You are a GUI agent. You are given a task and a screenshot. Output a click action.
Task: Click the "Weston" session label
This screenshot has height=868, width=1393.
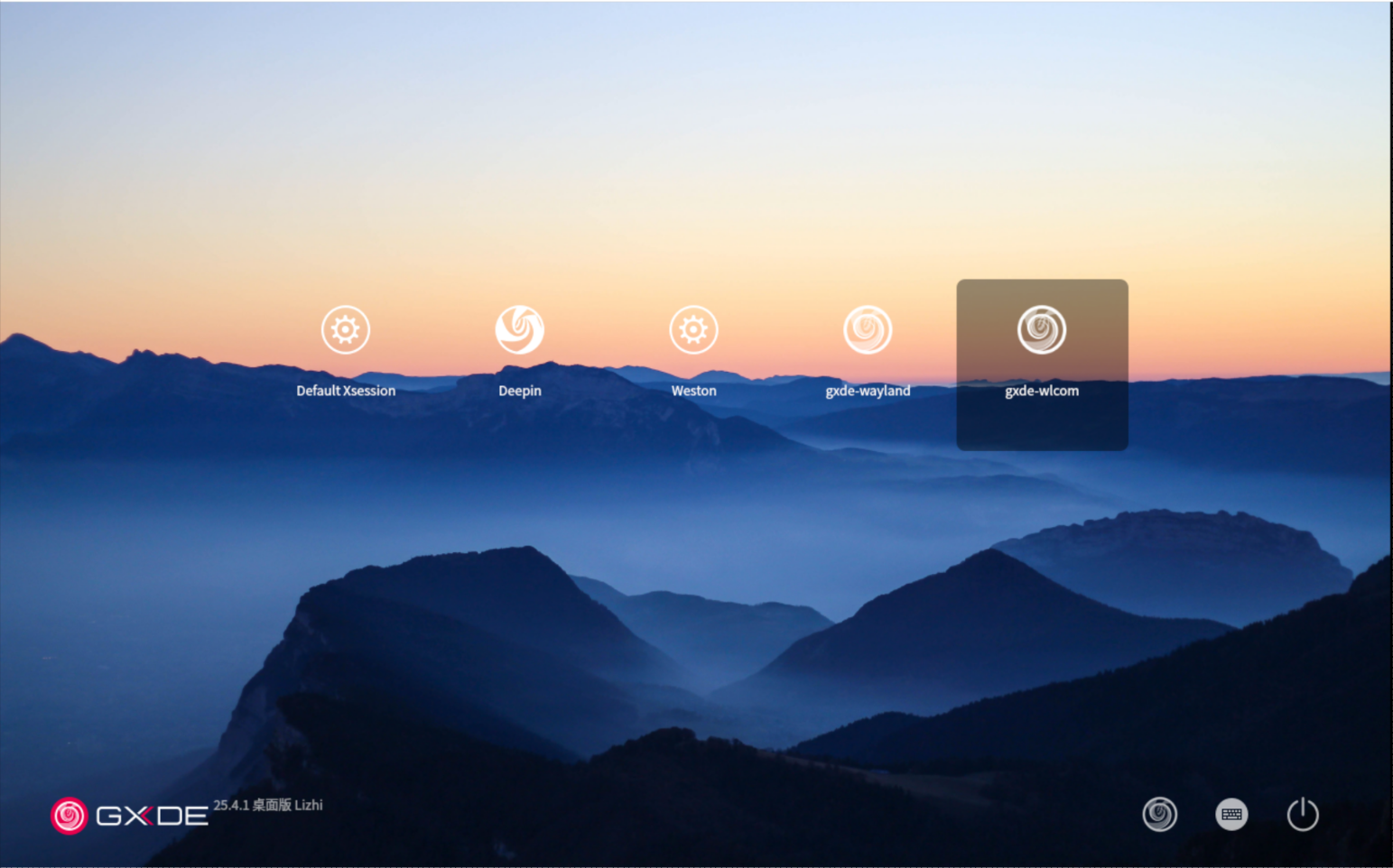pos(693,391)
